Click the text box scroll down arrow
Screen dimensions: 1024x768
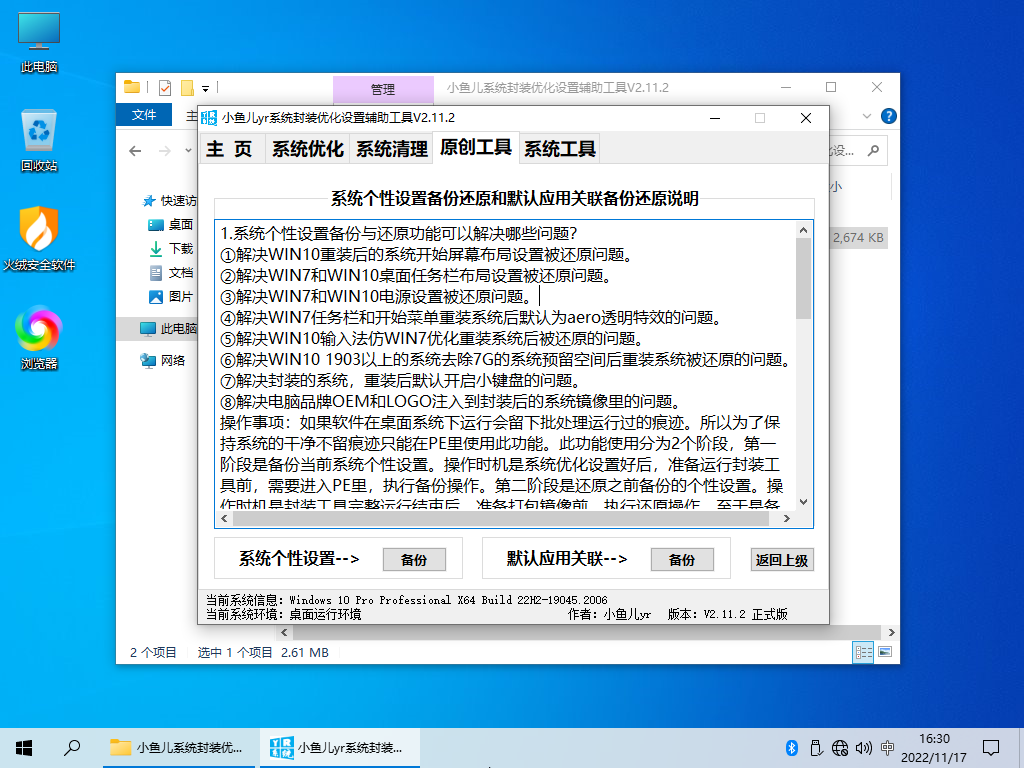click(x=804, y=502)
